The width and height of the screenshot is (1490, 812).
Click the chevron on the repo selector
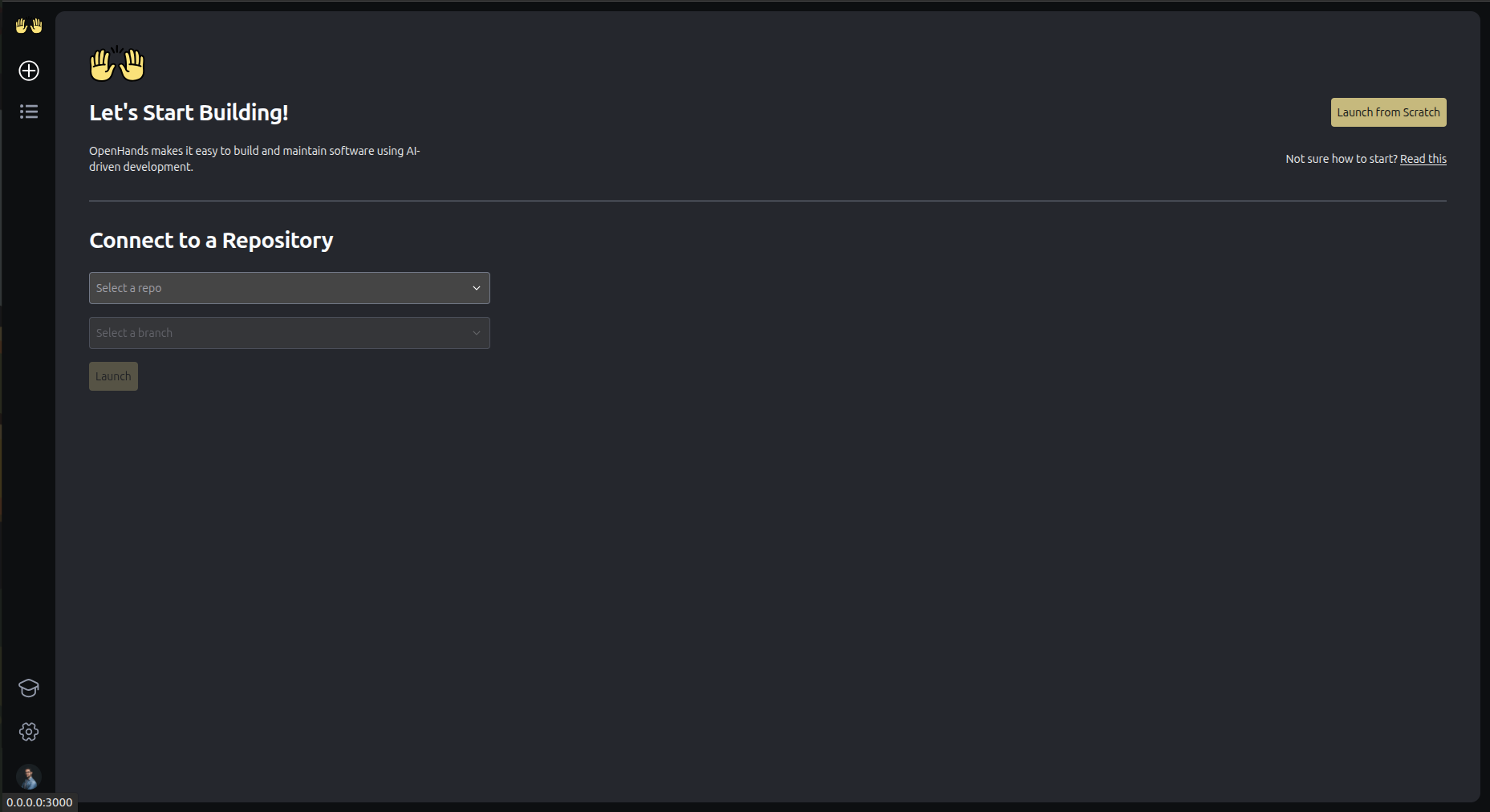coord(476,287)
